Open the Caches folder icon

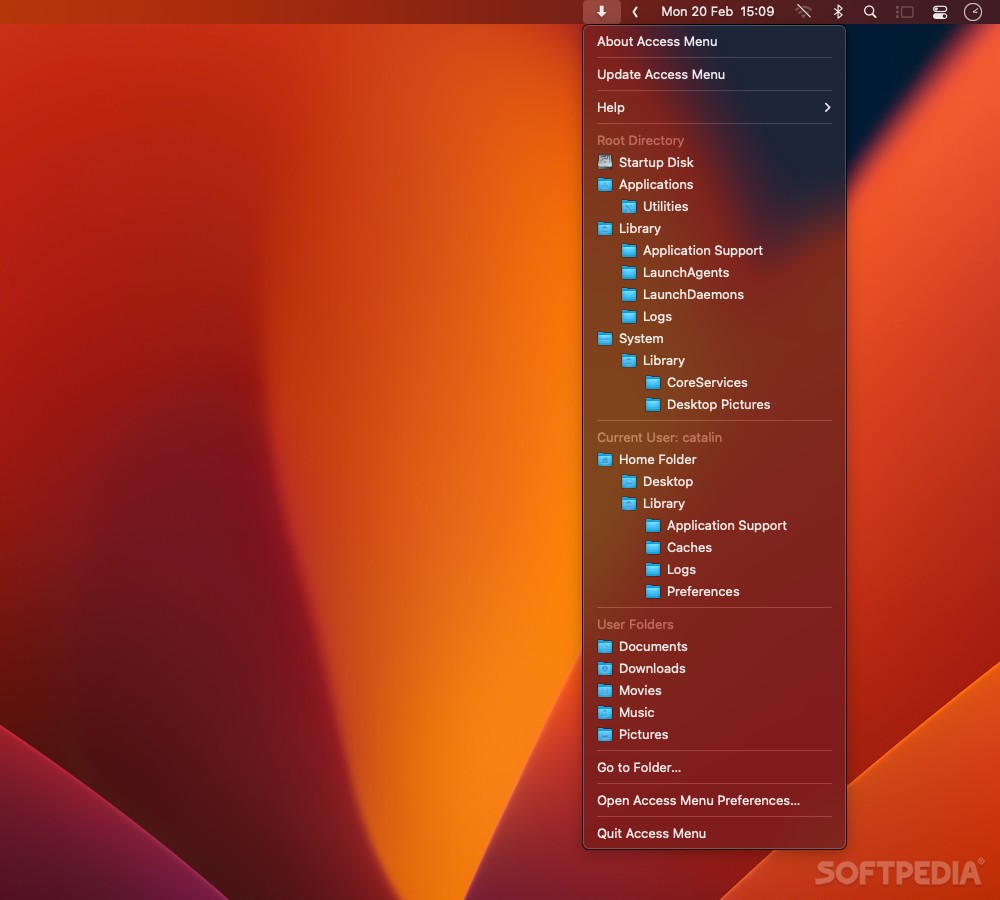tap(652, 547)
